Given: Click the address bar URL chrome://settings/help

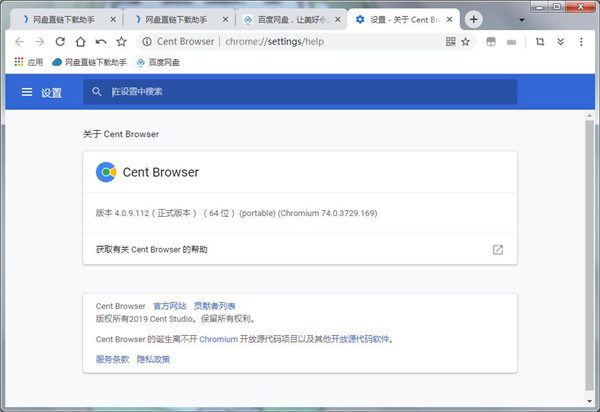Looking at the screenshot, I should pyautogui.click(x=274, y=41).
